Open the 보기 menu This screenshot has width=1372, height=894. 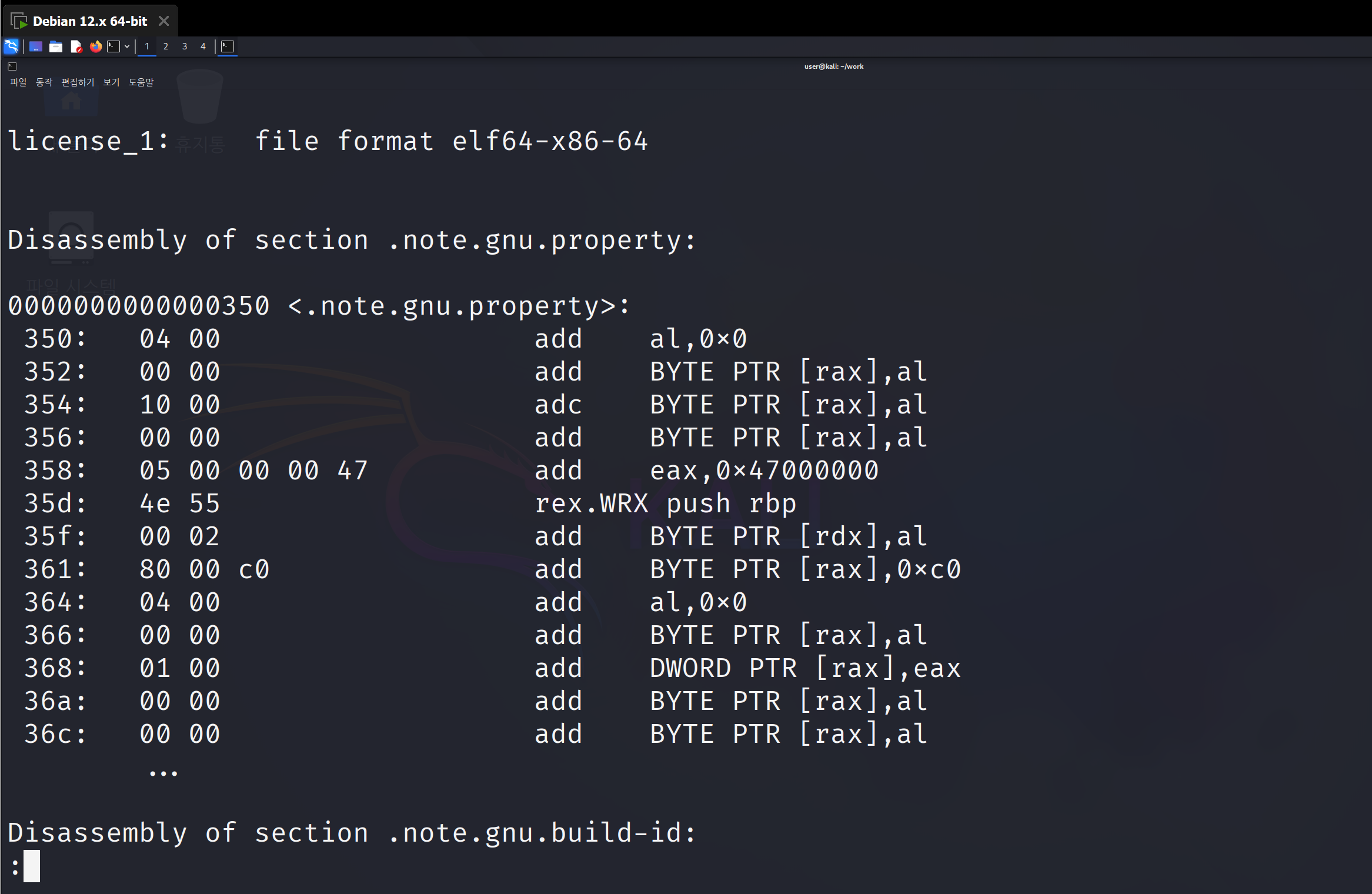point(111,82)
